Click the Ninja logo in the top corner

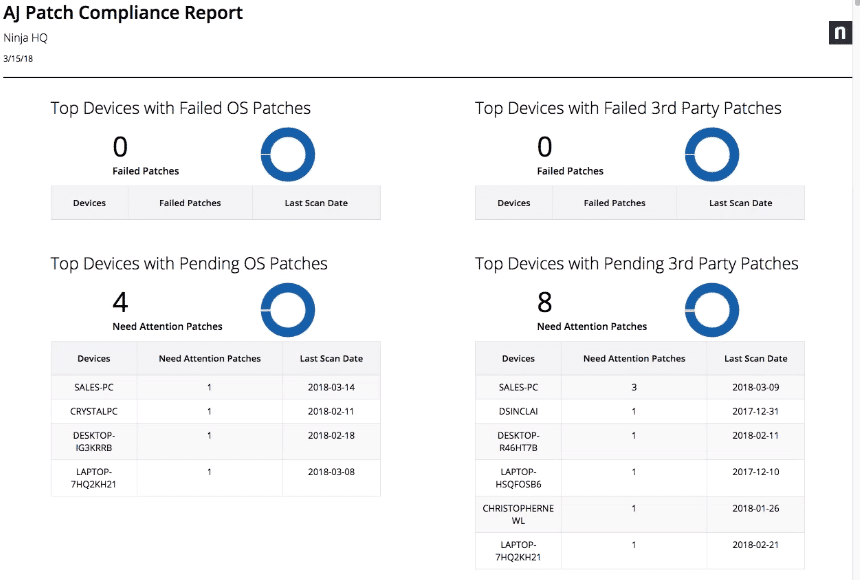[x=840, y=31]
